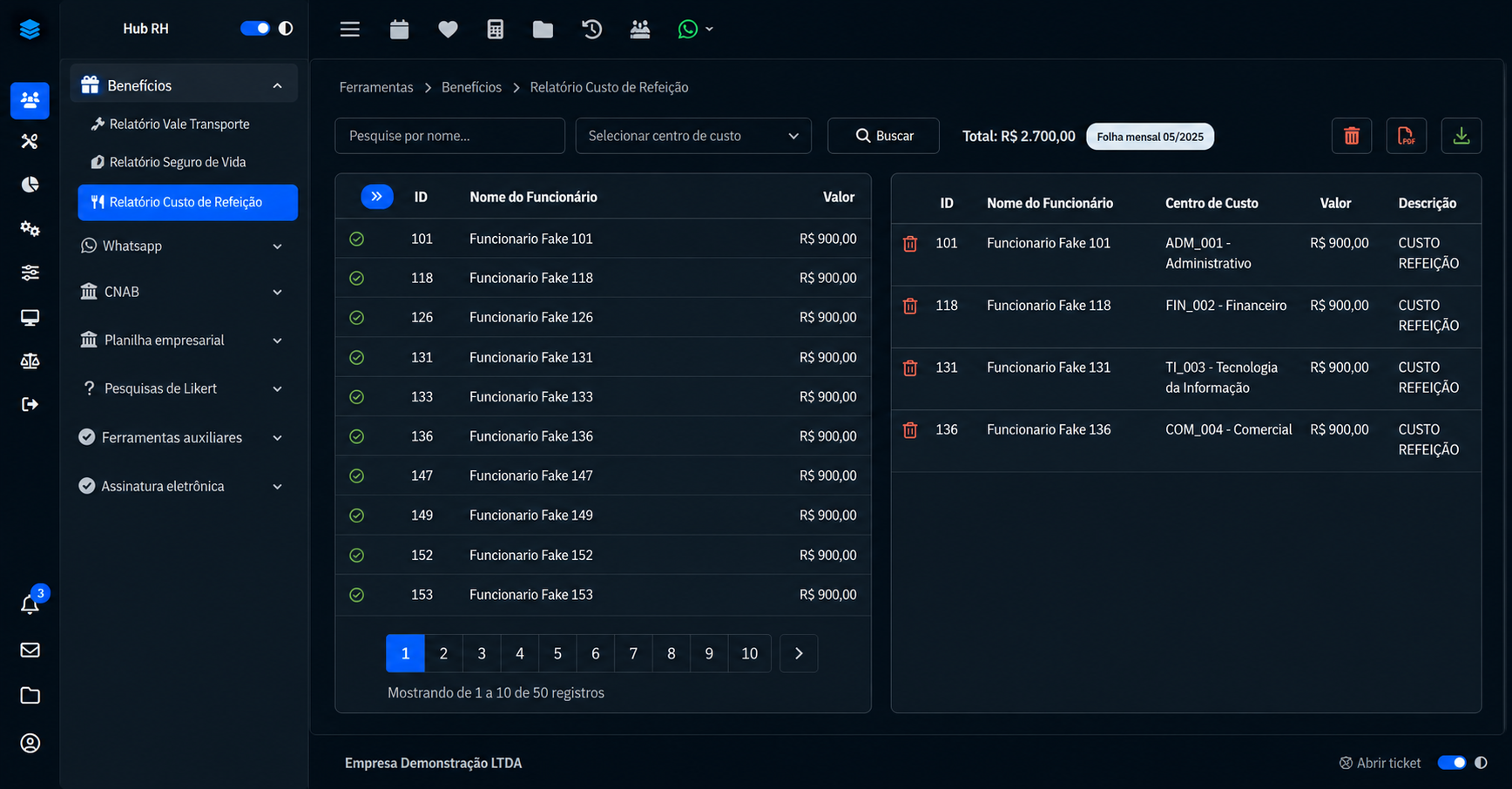Go to Ferramentas breadcrumb
Viewport: 1512px width, 789px height.
click(376, 87)
